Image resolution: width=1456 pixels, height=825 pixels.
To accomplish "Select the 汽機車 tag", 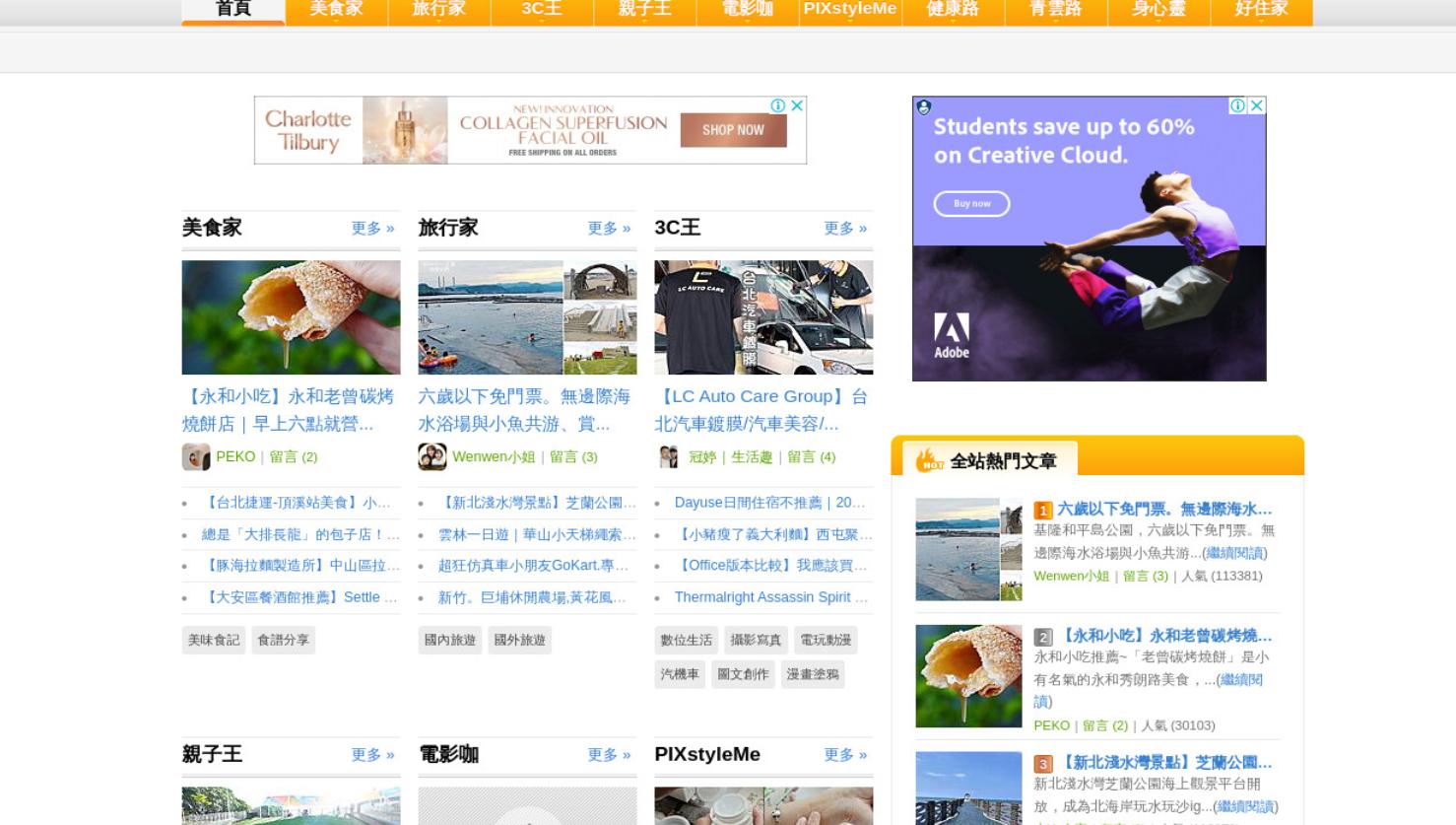I will 680,675.
